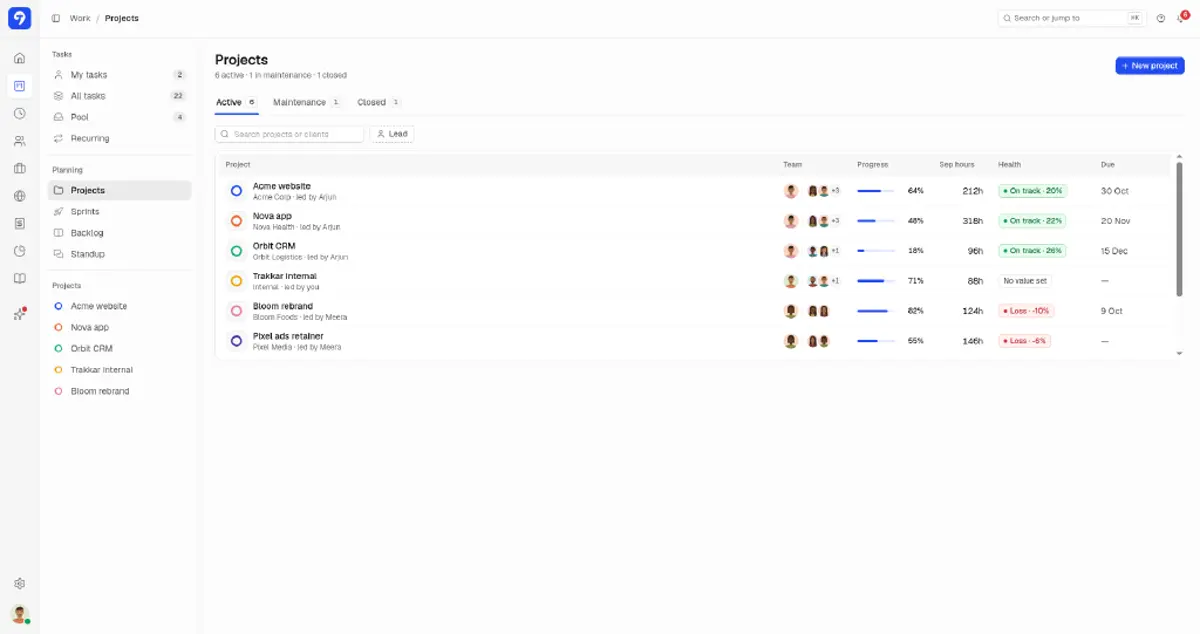This screenshot has width=1200, height=634.
Task: Focus the Search projects or clients field
Action: [290, 134]
